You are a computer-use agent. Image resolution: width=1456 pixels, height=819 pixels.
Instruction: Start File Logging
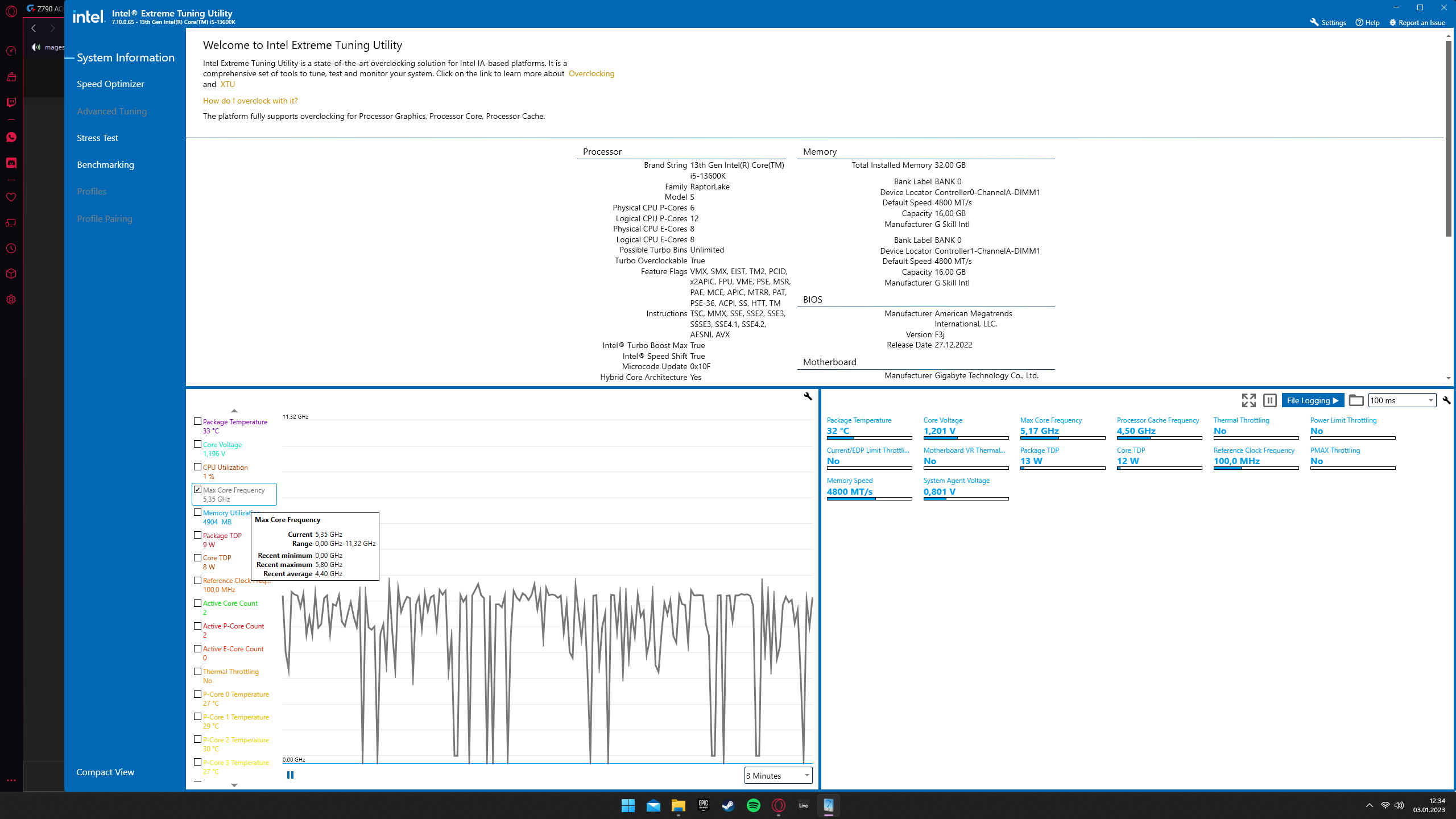(1313, 400)
